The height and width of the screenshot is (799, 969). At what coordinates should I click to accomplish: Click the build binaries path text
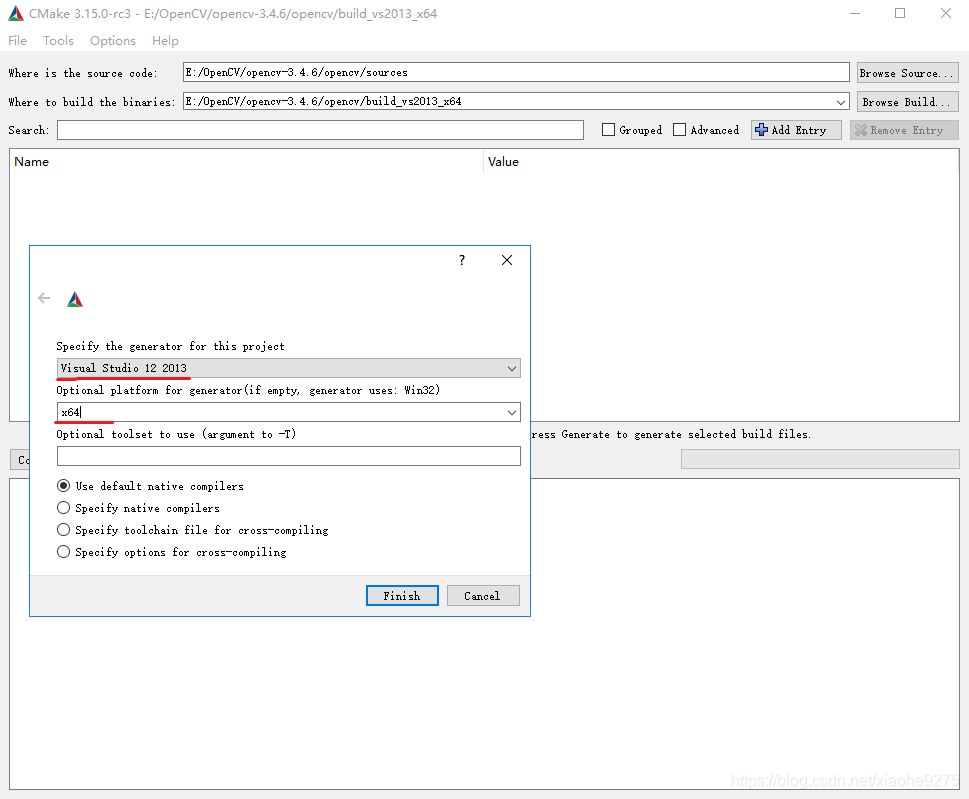(x=323, y=101)
